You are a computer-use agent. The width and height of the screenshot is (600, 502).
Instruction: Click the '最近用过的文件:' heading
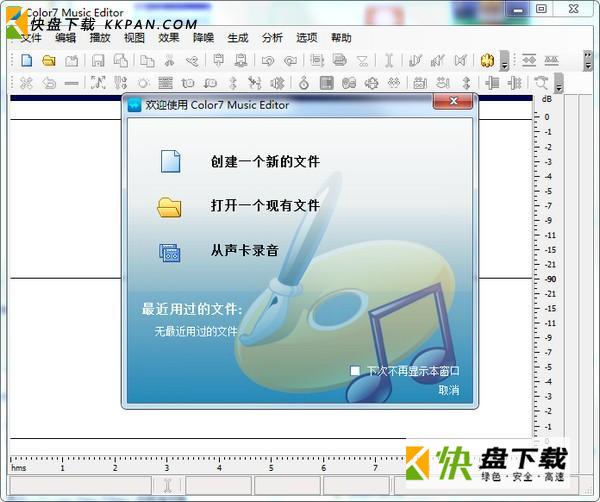coord(192,309)
